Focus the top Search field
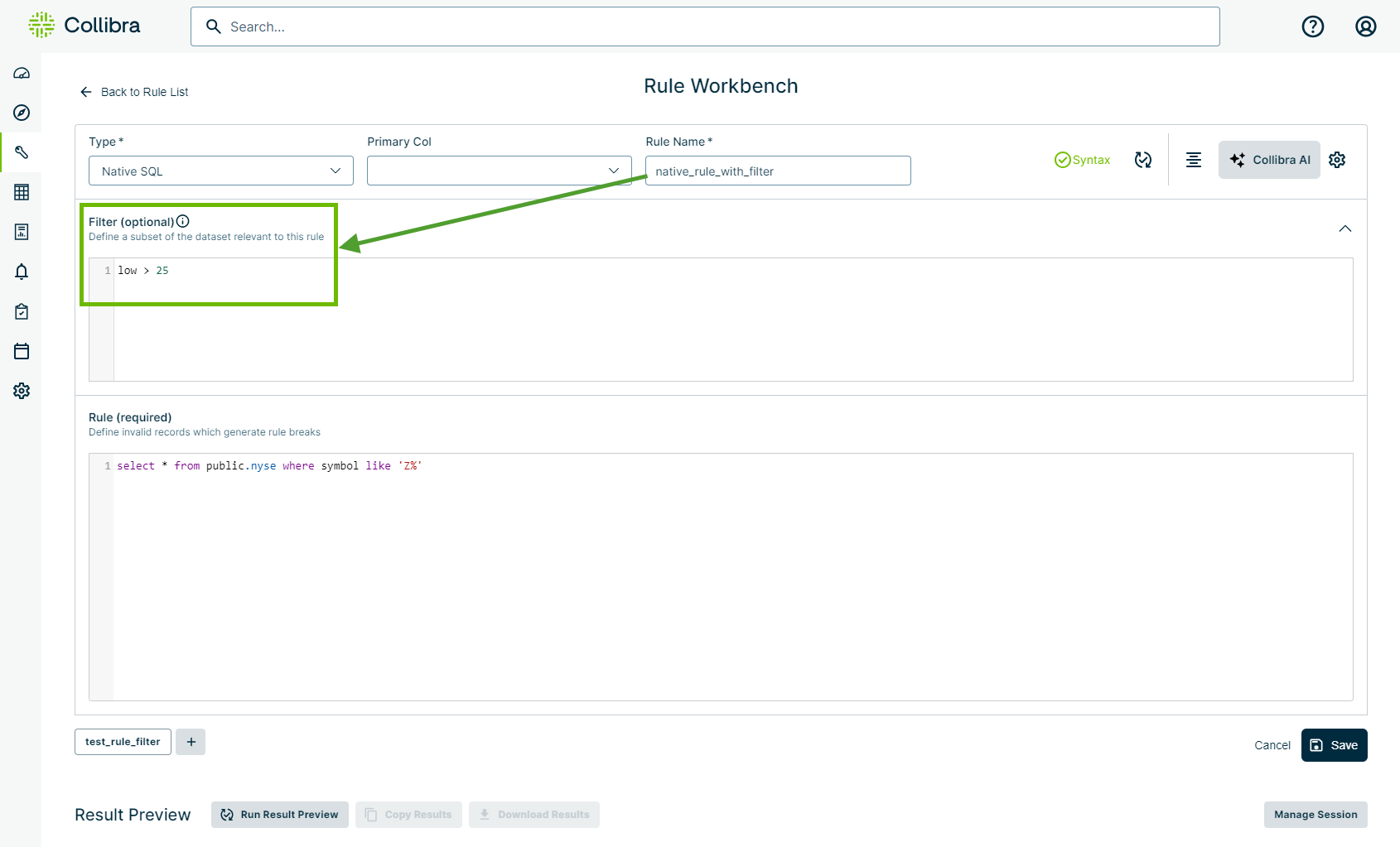 pyautogui.click(x=705, y=26)
